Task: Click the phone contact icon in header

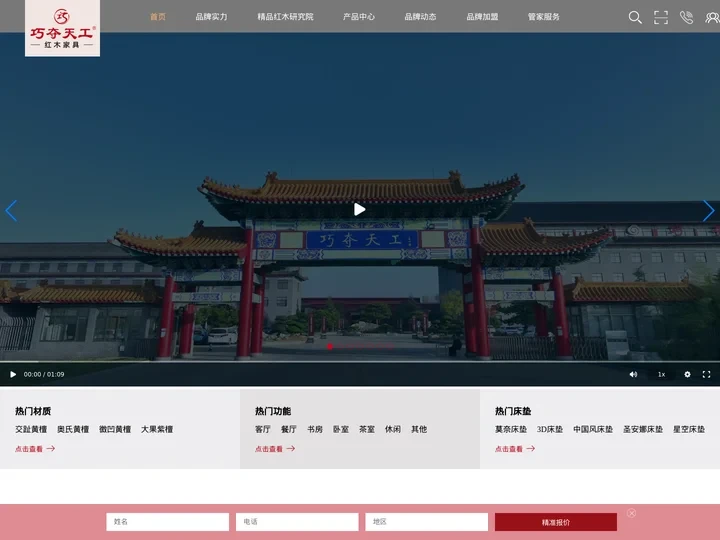Action: point(686,17)
